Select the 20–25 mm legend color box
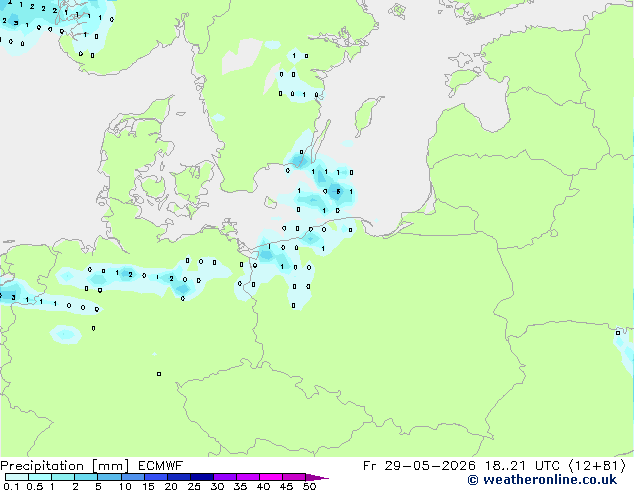 pos(178,477)
